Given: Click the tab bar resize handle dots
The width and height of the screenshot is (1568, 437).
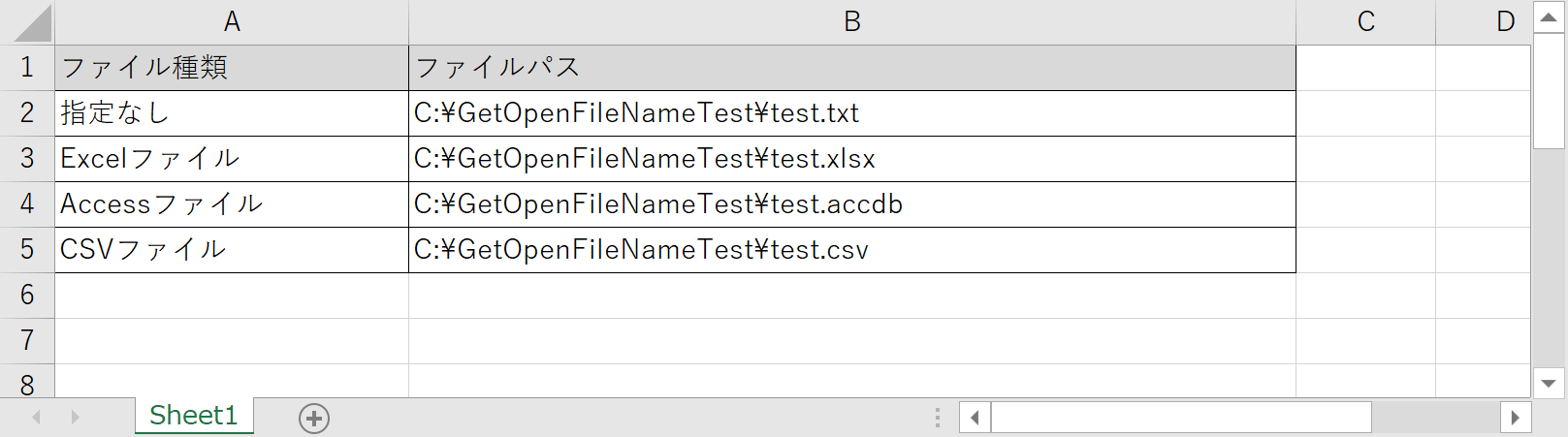Looking at the screenshot, I should (x=937, y=418).
